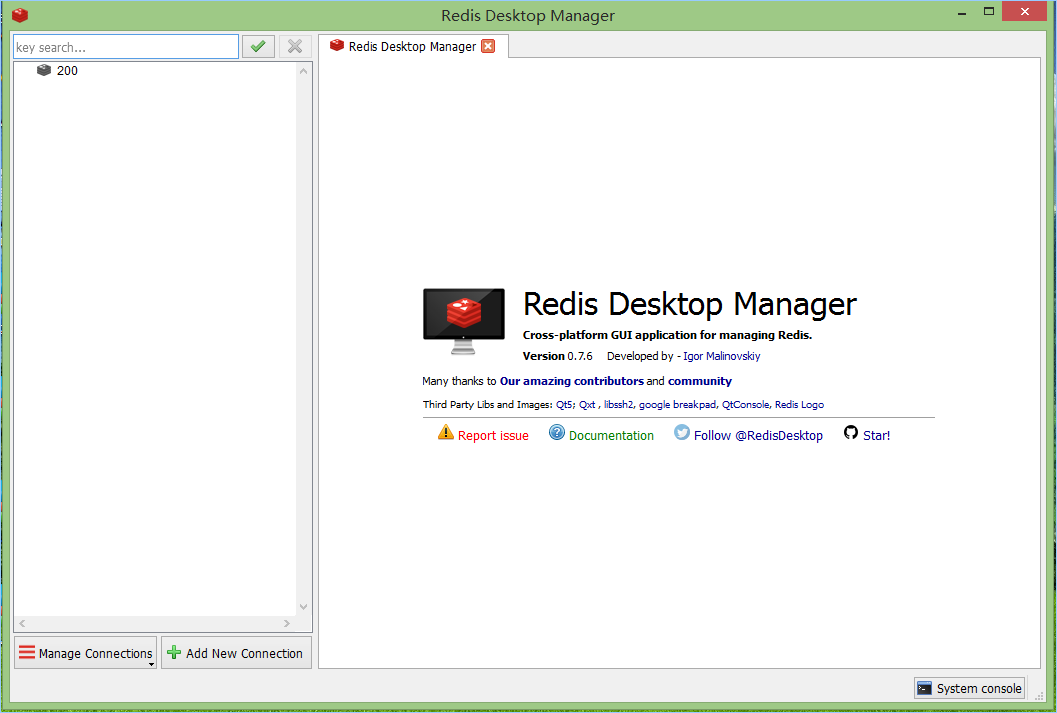1057x713 pixels.
Task: Open Our amazing contributors link
Action: click(572, 381)
